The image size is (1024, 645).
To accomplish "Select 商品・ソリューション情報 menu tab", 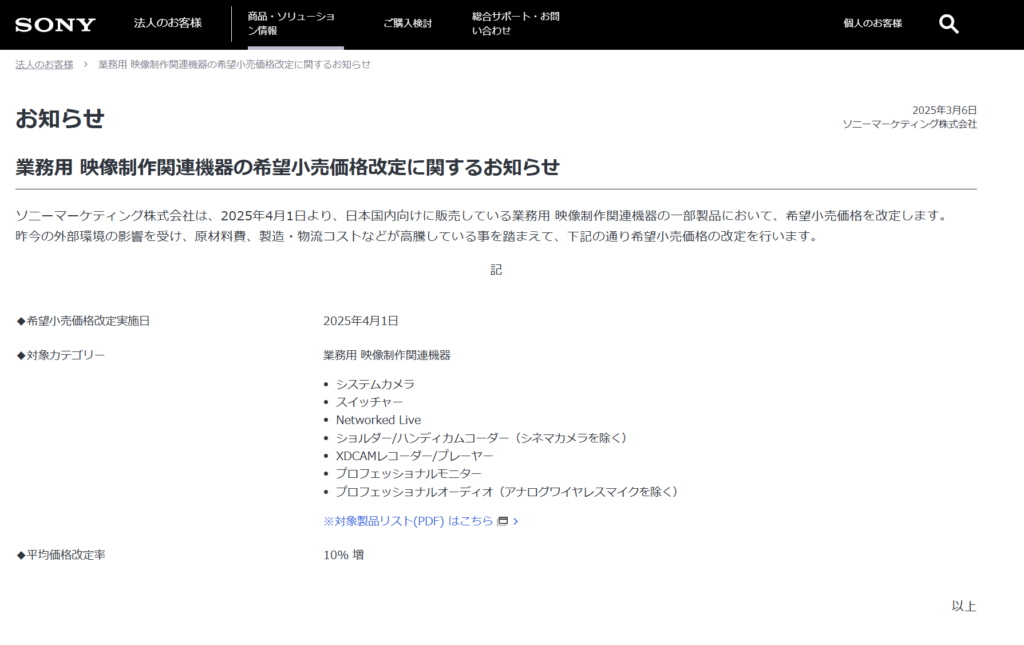I will (291, 24).
